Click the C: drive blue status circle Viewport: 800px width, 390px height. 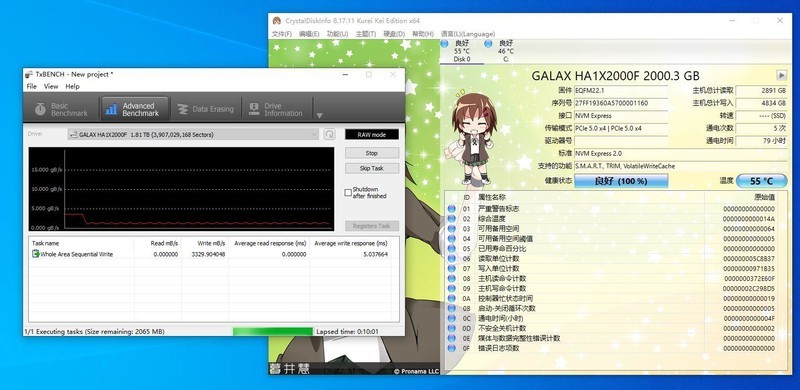click(x=488, y=44)
